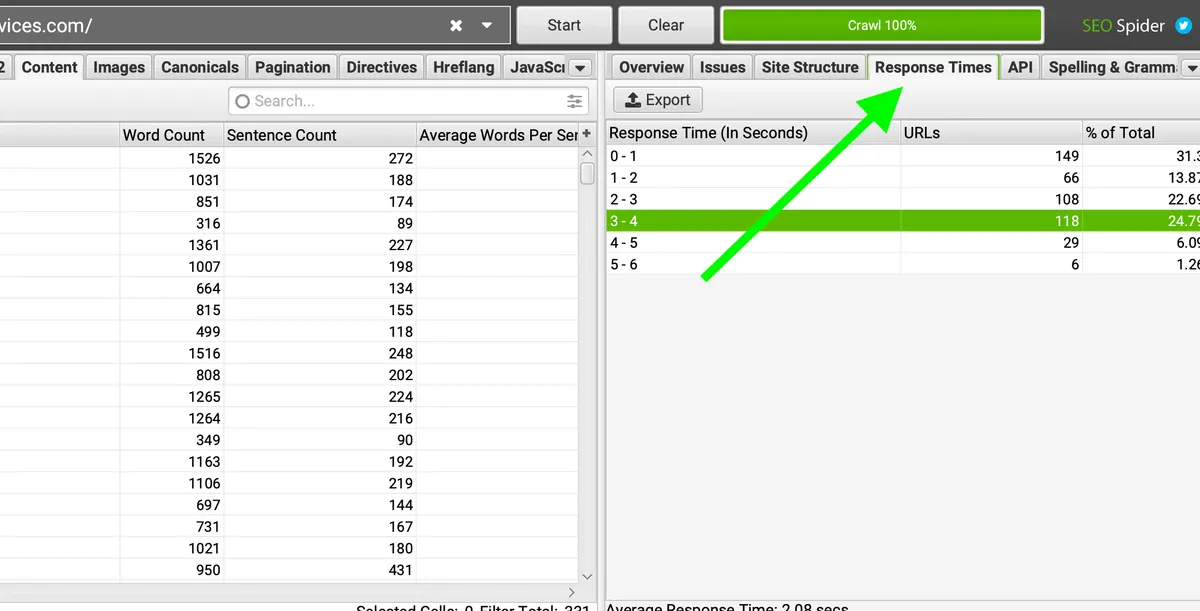Image resolution: width=1200 pixels, height=611 pixels.
Task: Click into the Search field
Action: (408, 101)
